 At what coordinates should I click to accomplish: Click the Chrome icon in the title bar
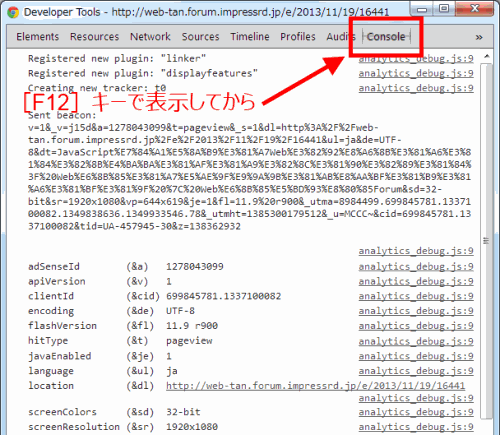pos(13,12)
